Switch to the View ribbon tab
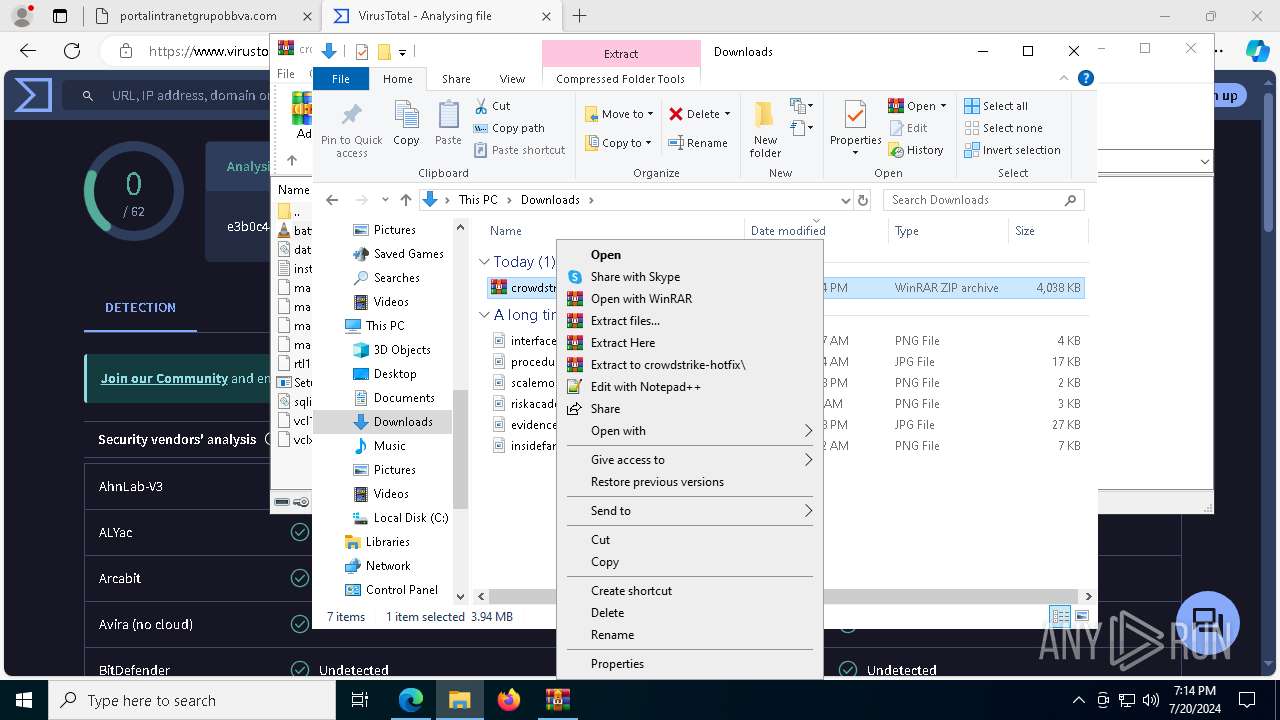Image resolution: width=1280 pixels, height=720 pixels. 512,79
